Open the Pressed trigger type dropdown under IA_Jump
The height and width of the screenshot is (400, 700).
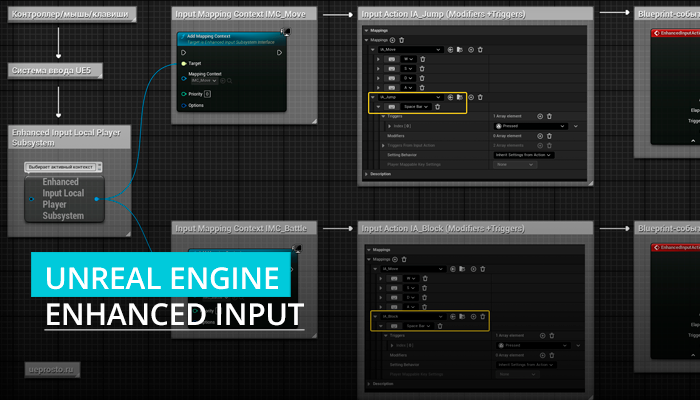[x=531, y=126]
